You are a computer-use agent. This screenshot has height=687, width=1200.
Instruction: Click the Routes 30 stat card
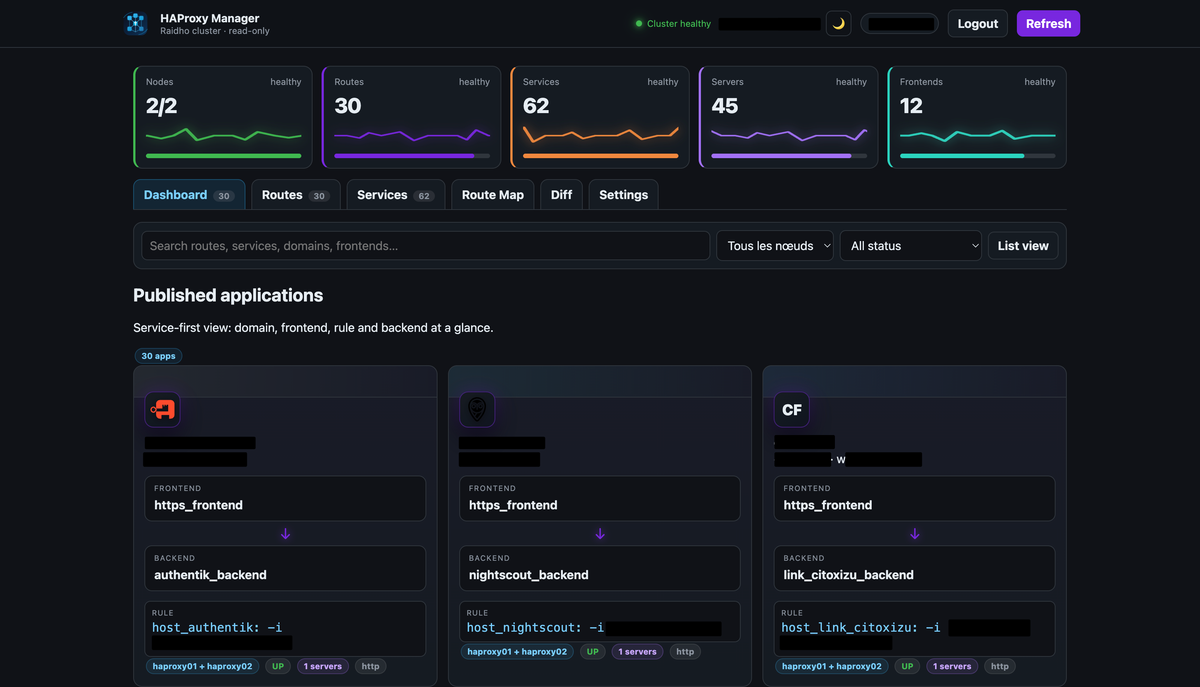tap(411, 117)
